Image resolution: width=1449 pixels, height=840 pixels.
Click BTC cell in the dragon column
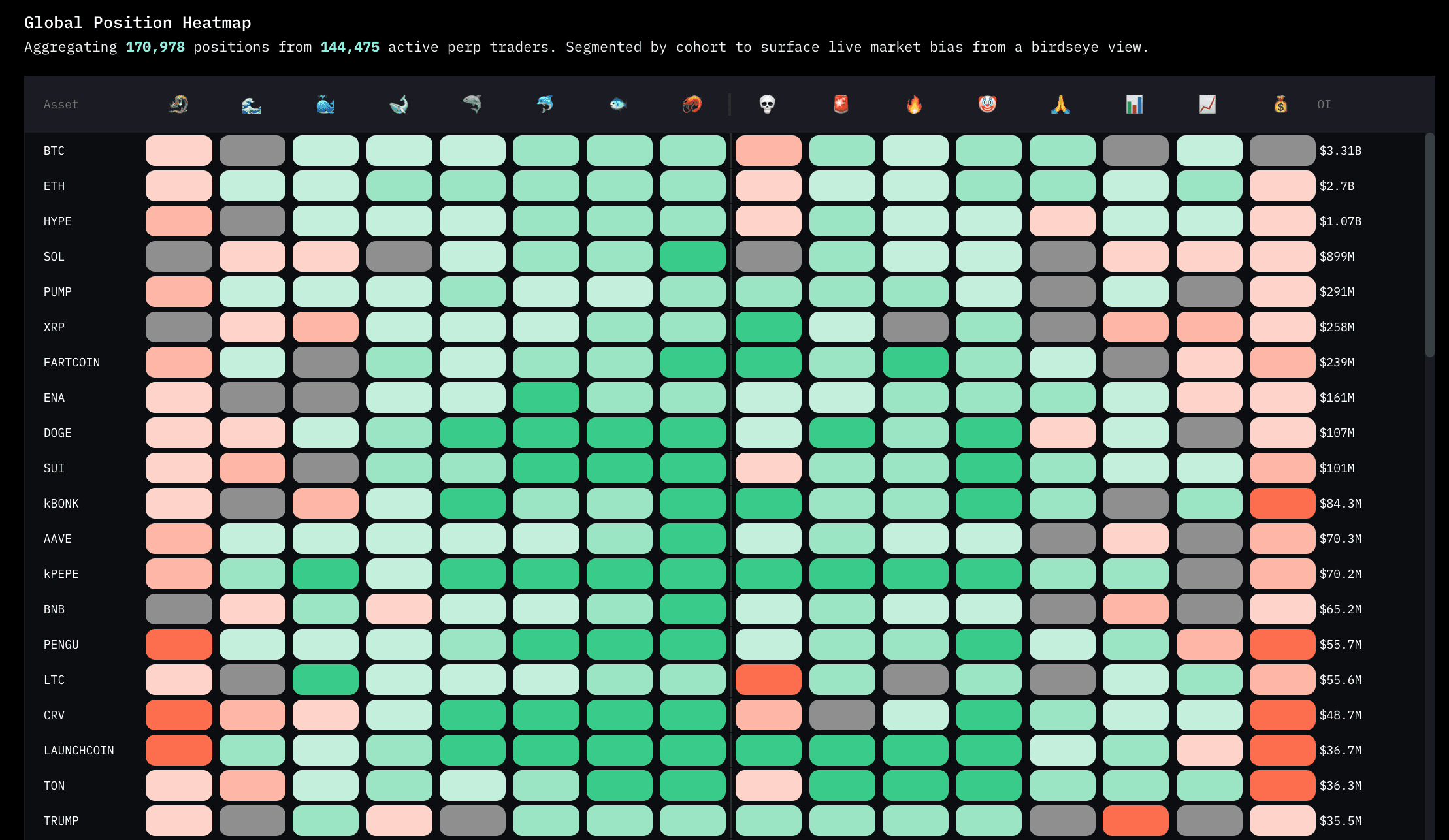click(x=179, y=151)
